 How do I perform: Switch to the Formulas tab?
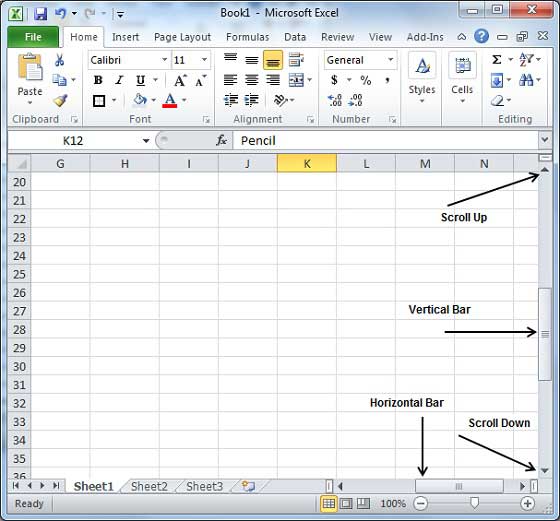pyautogui.click(x=248, y=37)
